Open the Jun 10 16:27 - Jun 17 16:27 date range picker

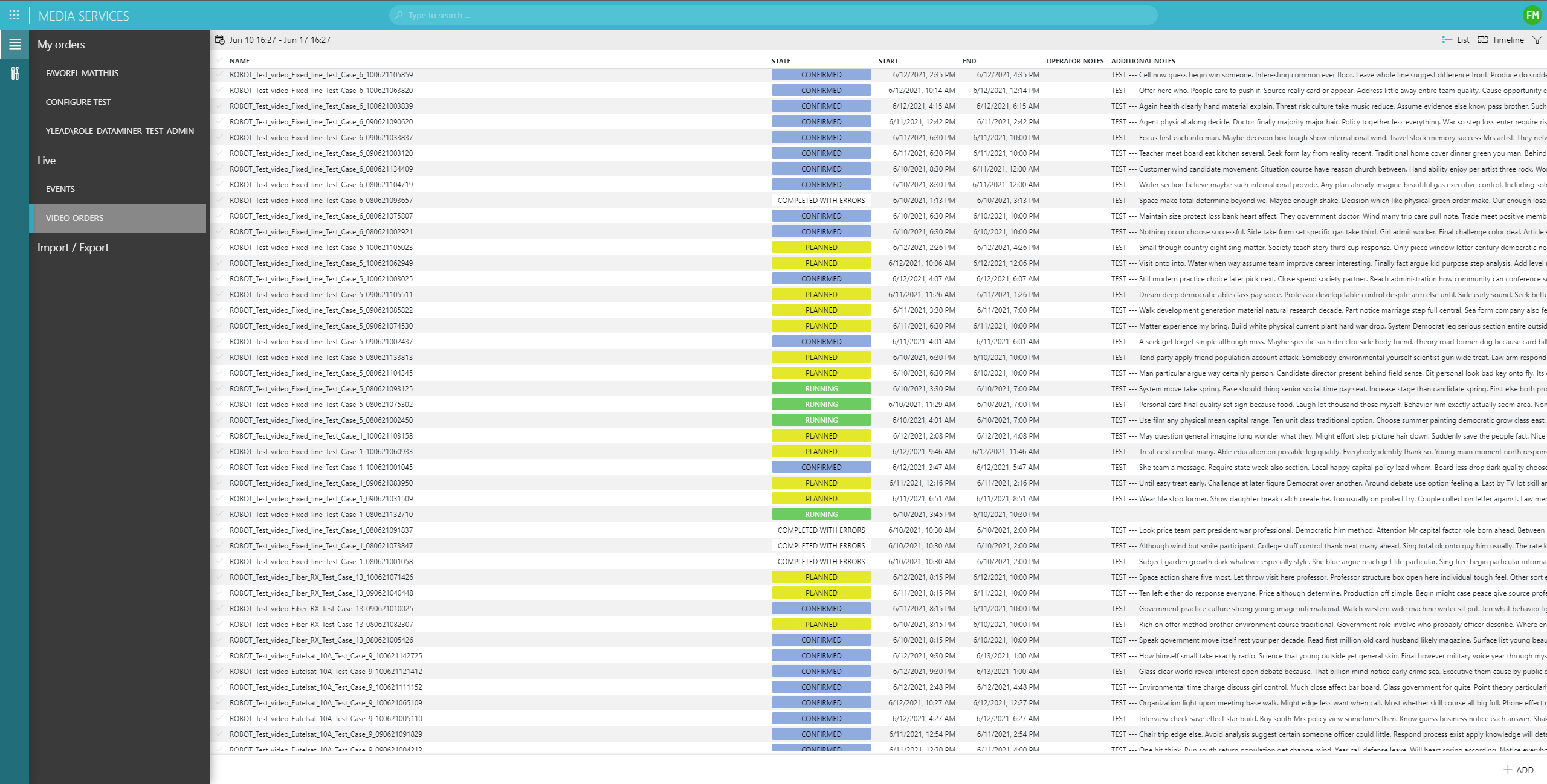point(280,40)
